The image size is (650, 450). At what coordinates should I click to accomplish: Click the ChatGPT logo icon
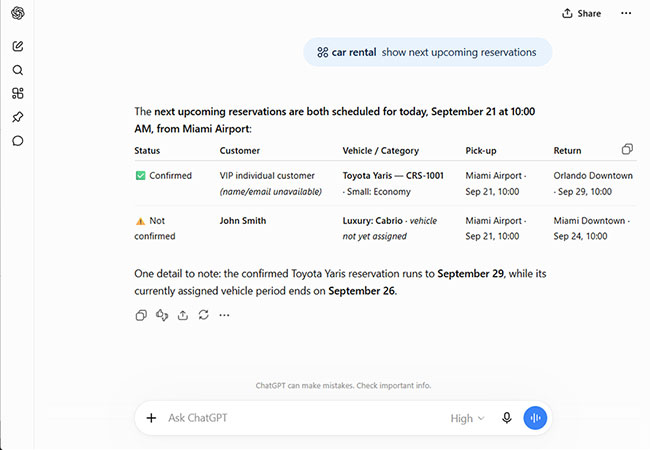(18, 13)
